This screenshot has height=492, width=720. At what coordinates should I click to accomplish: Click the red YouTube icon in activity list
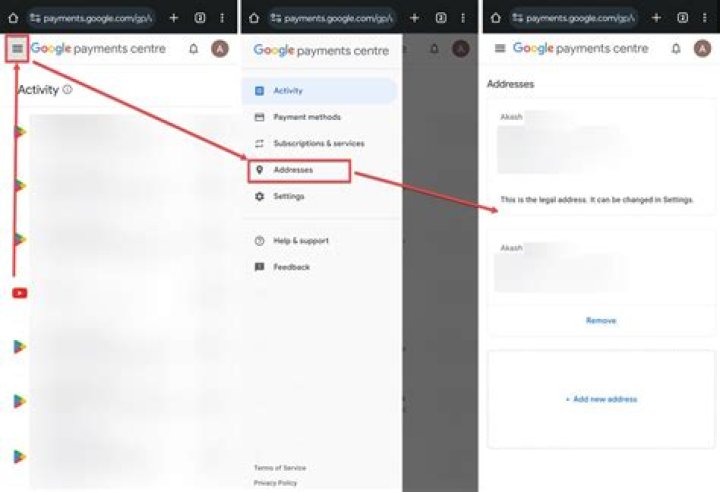click(x=19, y=293)
